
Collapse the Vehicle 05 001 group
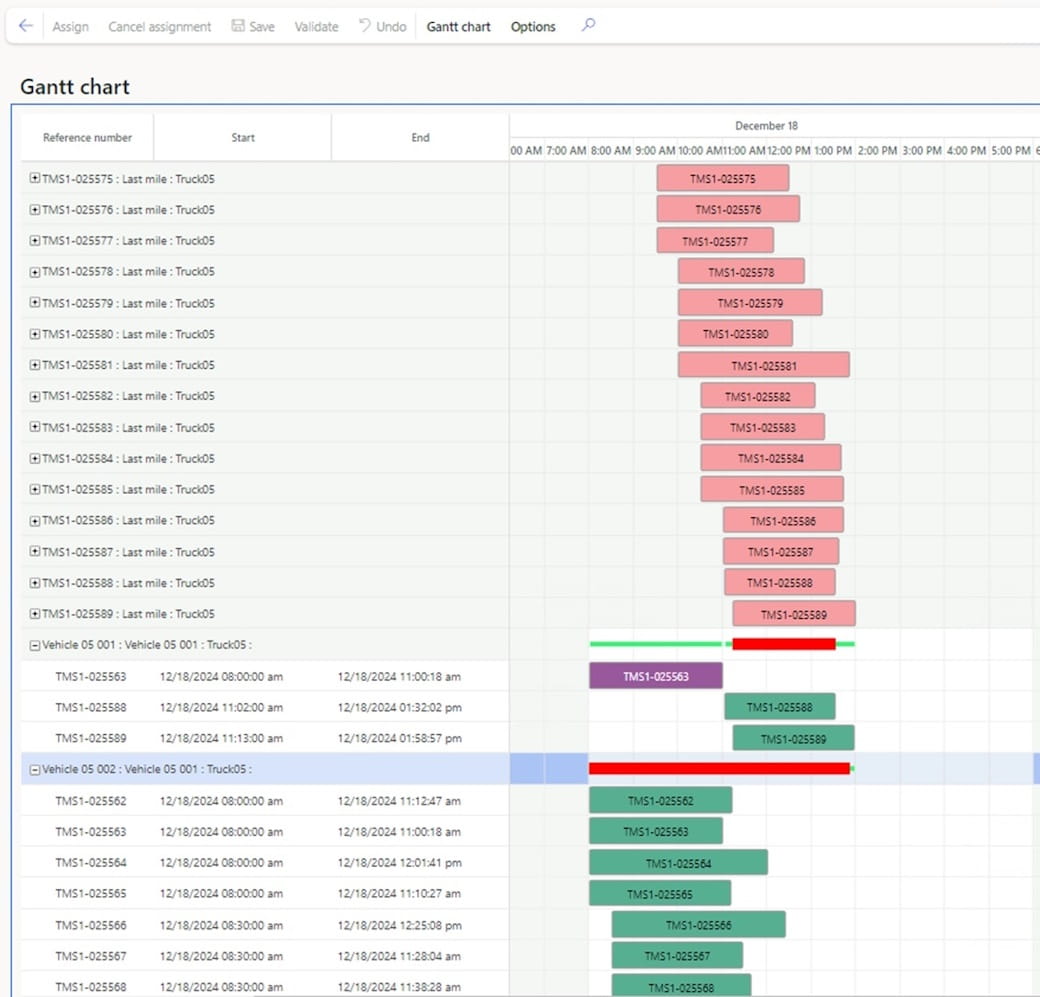tap(35, 645)
